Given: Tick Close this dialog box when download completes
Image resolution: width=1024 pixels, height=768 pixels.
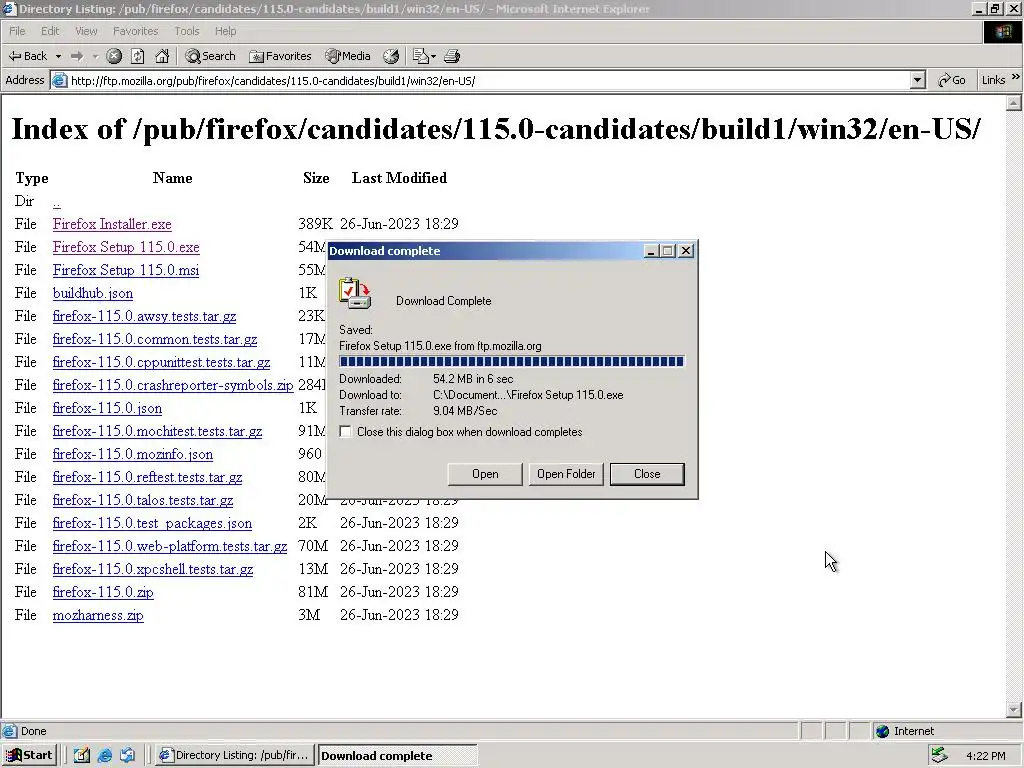Looking at the screenshot, I should (345, 432).
